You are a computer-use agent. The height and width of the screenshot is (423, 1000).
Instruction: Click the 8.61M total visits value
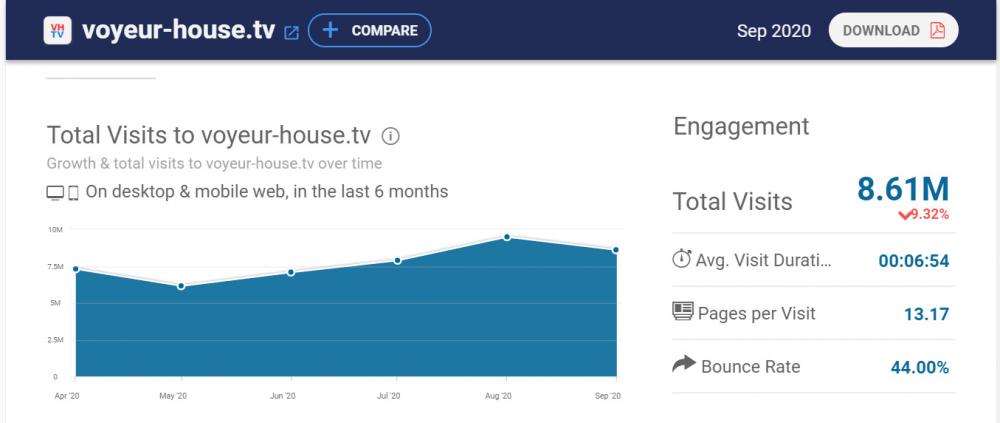pos(902,189)
